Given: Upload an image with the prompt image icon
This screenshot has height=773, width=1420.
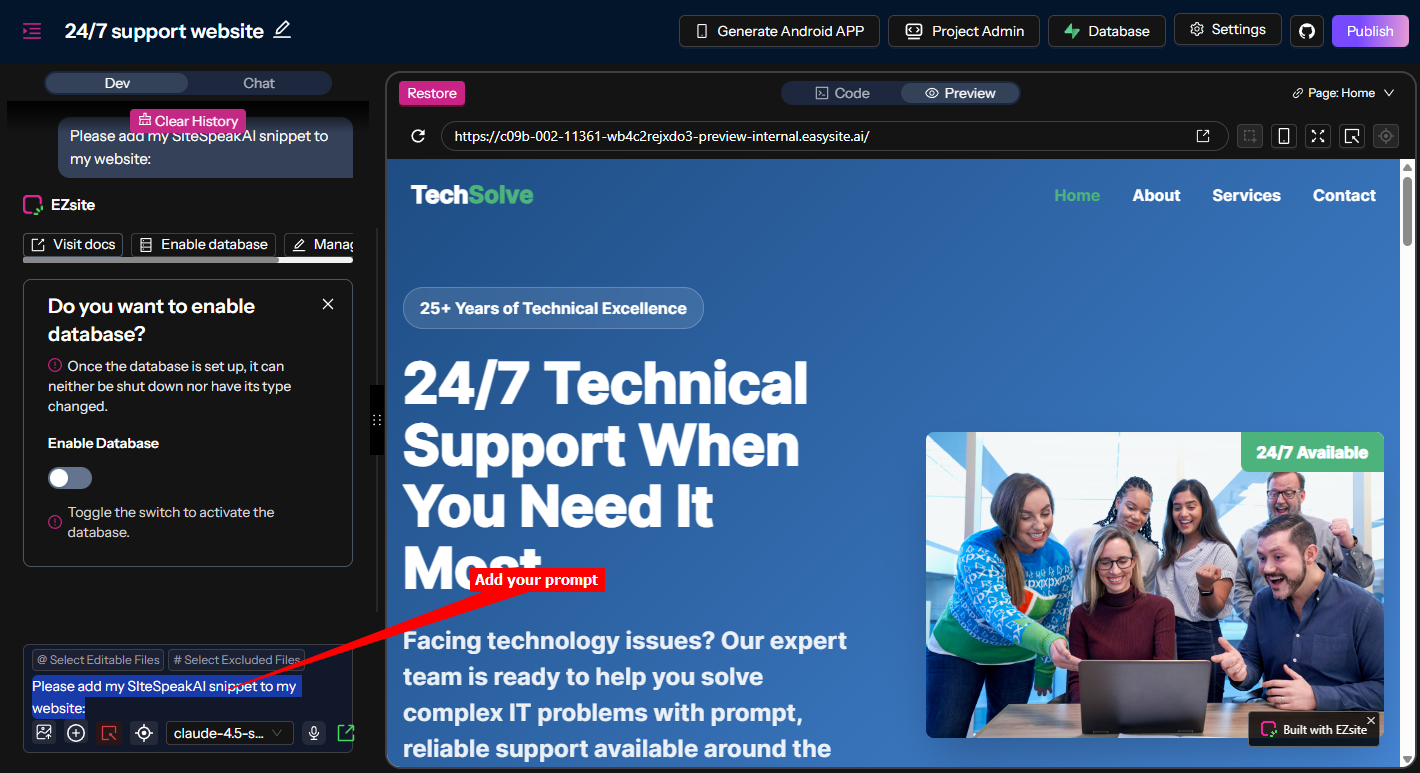Looking at the screenshot, I should pyautogui.click(x=43, y=733).
